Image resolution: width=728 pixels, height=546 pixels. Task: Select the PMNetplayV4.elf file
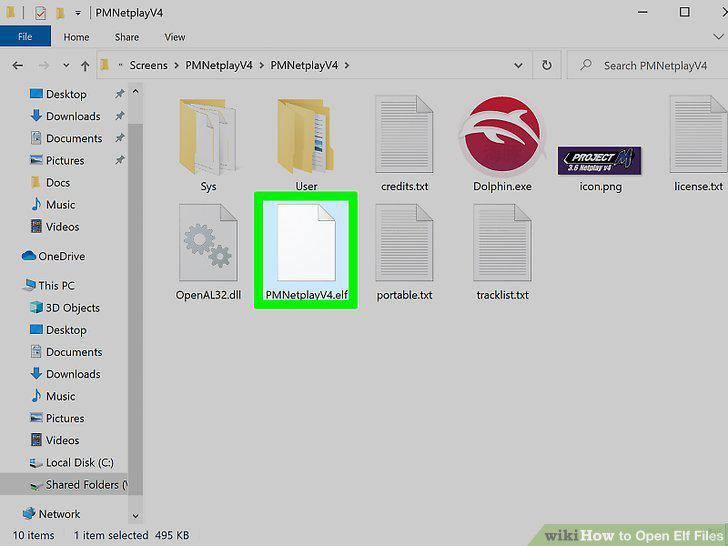pyautogui.click(x=306, y=251)
